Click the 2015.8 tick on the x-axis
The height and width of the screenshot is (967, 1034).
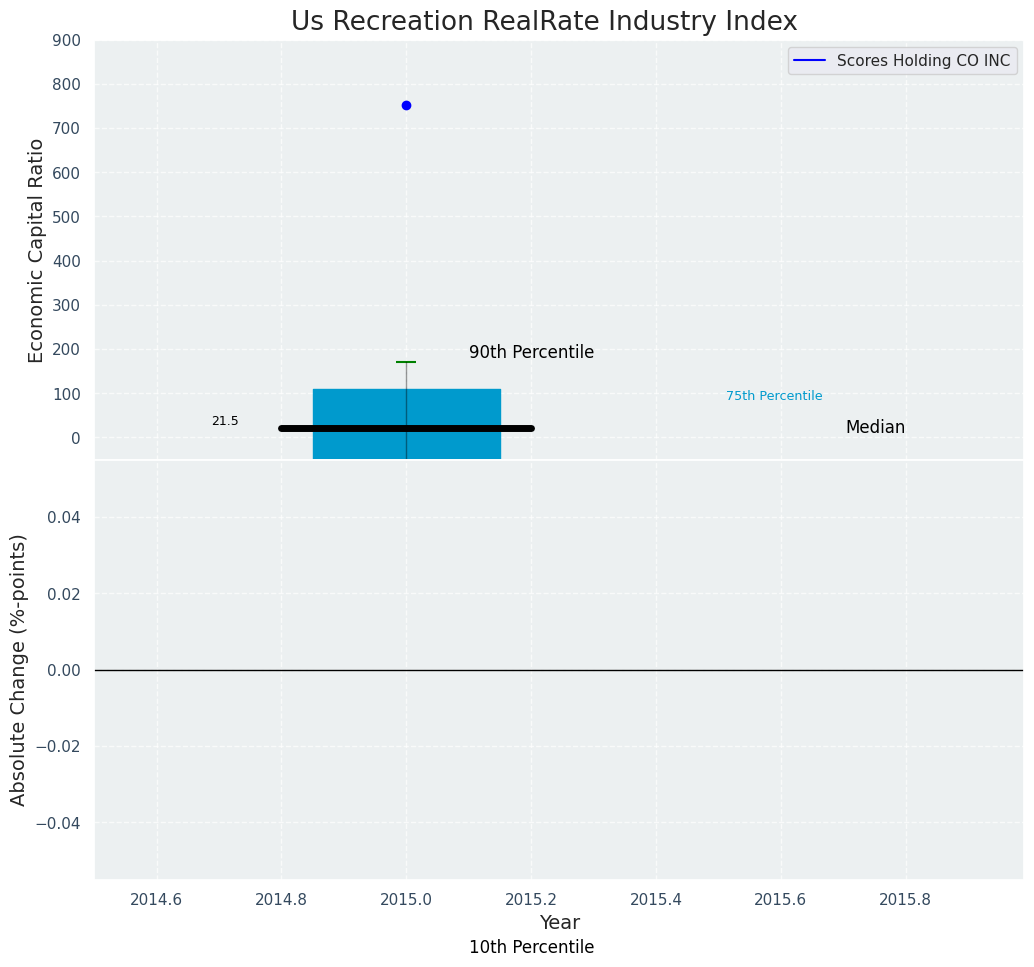pos(905,899)
